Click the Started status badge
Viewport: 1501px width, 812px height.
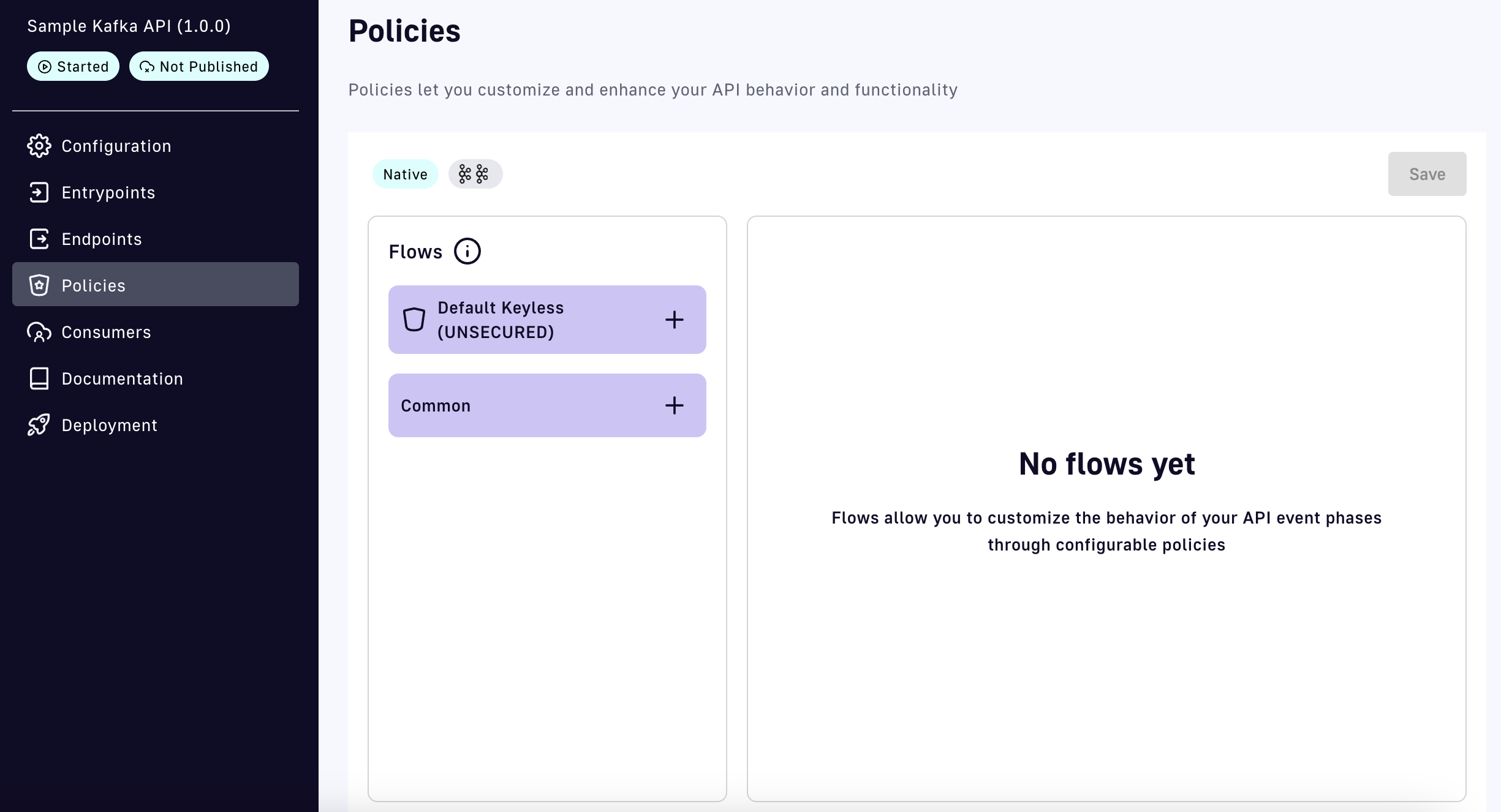click(x=73, y=66)
